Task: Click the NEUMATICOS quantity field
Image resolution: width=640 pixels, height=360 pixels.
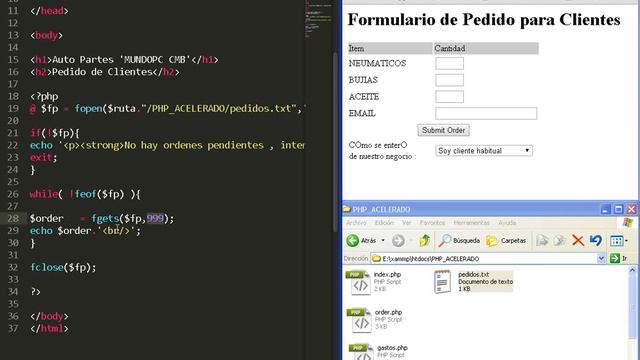Action: pyautogui.click(x=449, y=63)
